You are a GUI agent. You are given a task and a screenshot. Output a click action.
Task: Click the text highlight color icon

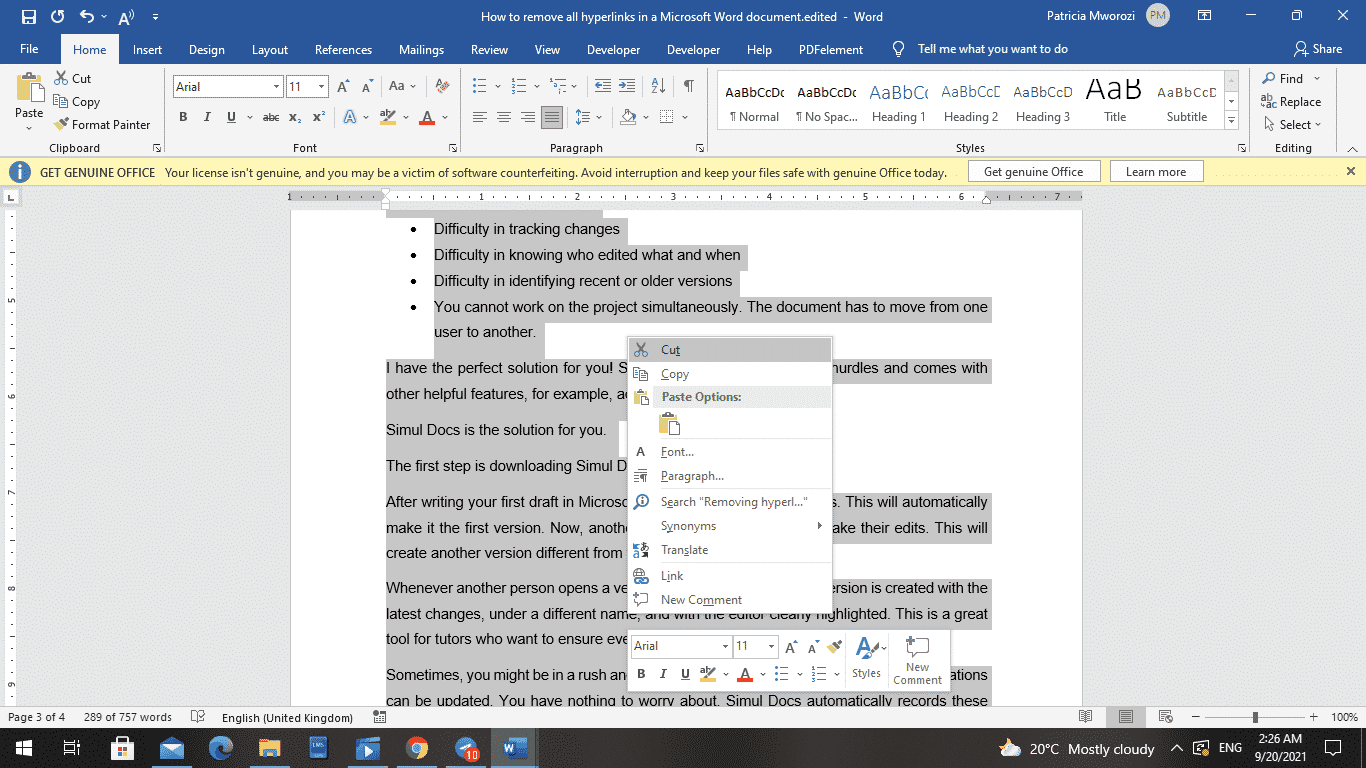click(387, 117)
